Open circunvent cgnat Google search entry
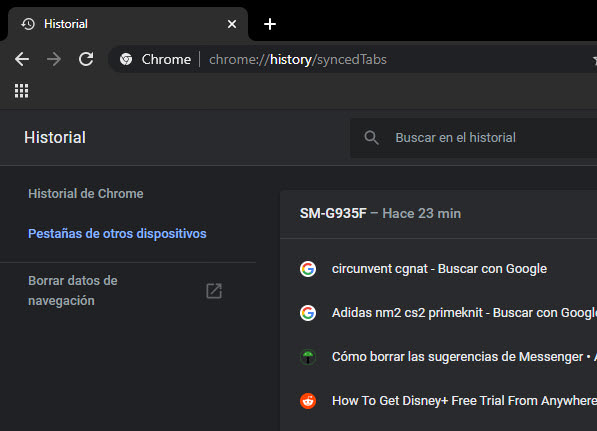The width and height of the screenshot is (597, 431). click(x=439, y=268)
